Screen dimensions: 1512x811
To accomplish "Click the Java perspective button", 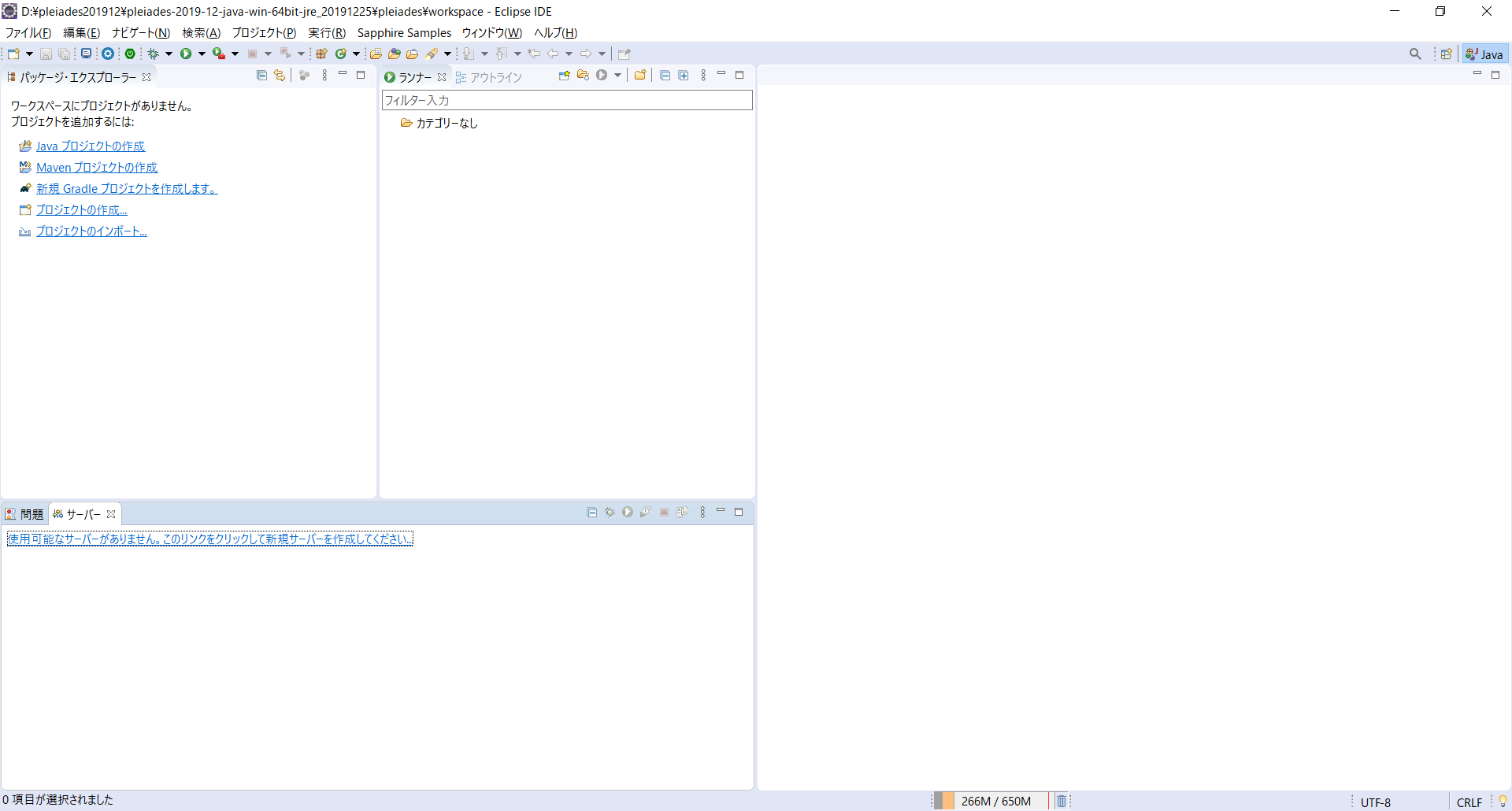I will coord(1485,54).
